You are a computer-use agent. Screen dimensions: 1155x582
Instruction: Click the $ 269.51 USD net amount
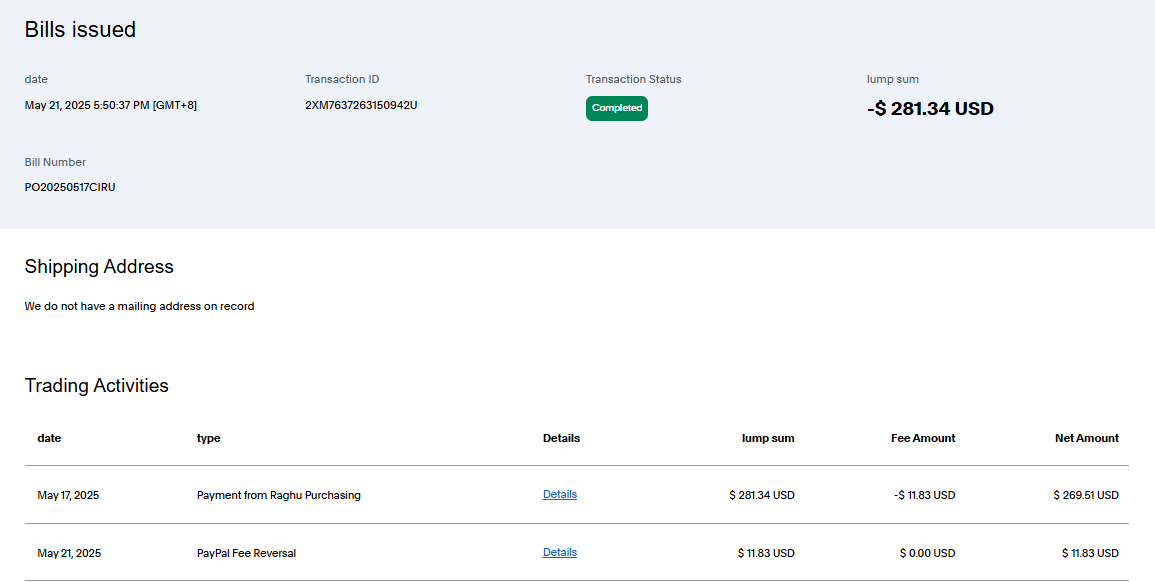[1085, 495]
